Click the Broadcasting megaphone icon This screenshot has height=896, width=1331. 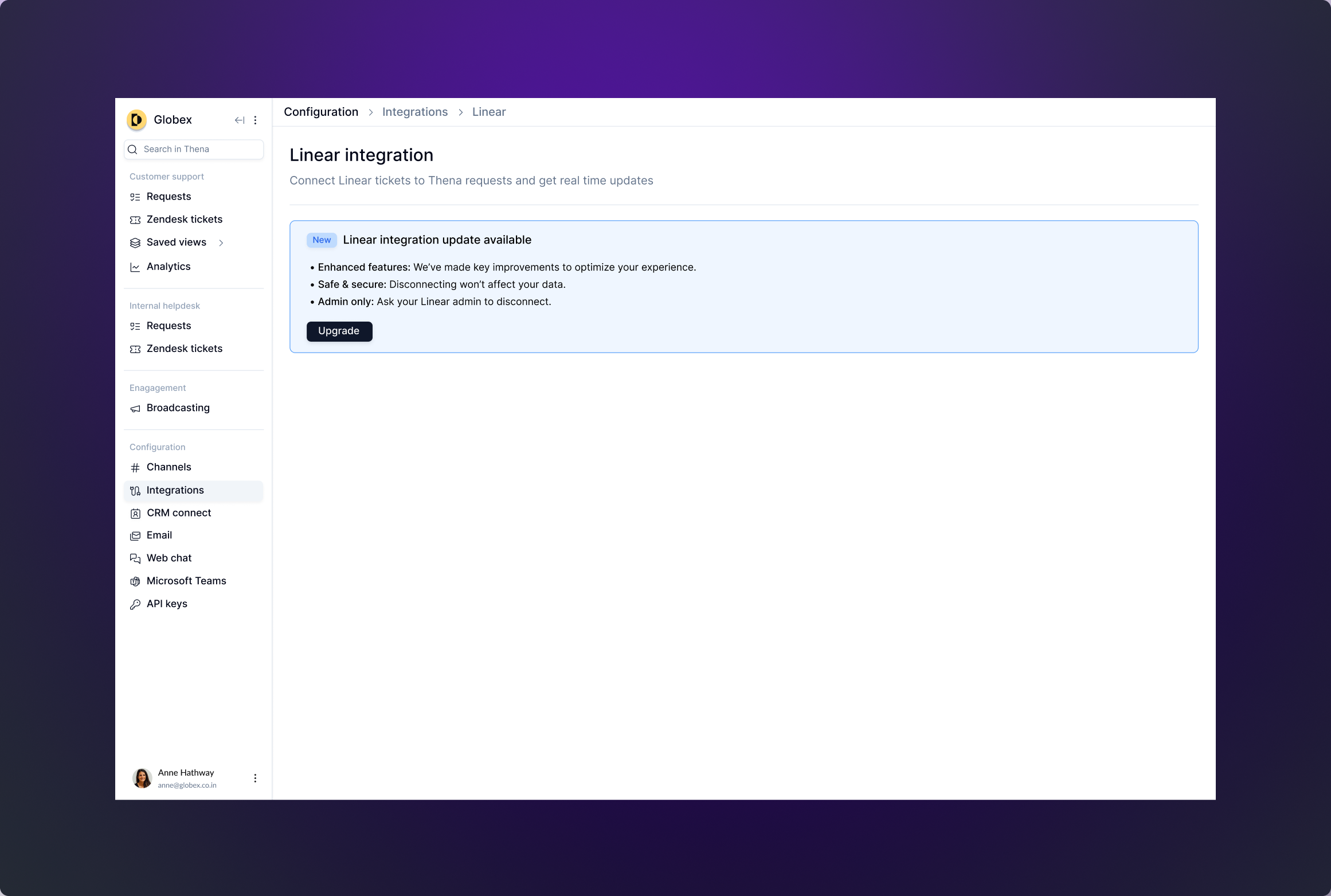pos(135,409)
